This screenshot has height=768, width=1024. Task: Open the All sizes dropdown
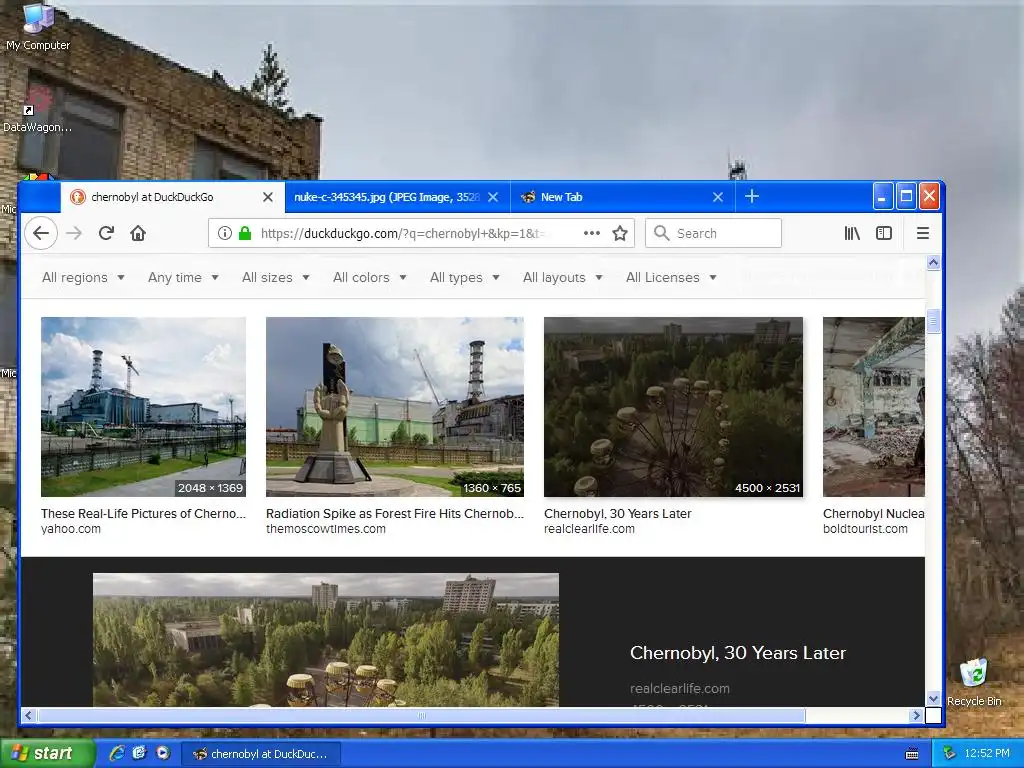tap(275, 278)
